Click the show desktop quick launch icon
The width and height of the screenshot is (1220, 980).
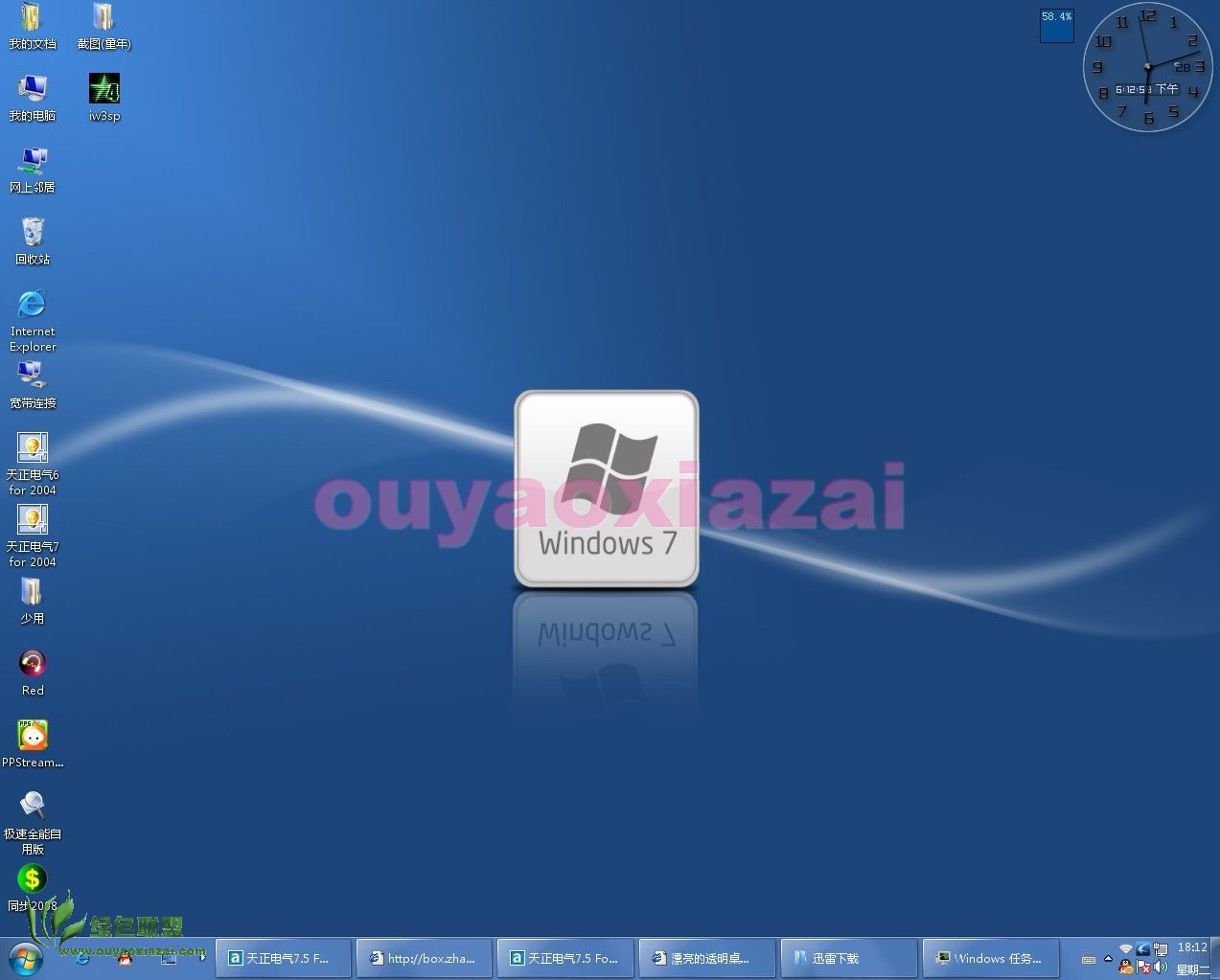169,958
